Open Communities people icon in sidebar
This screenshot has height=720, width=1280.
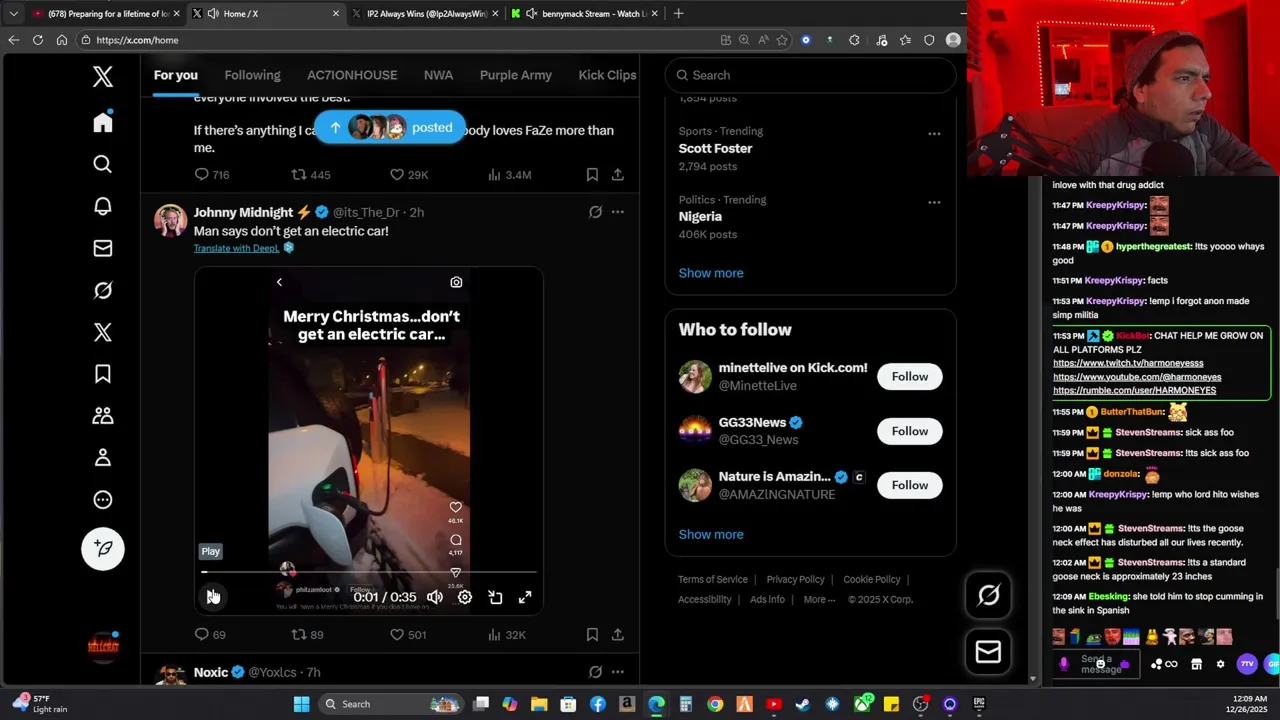click(x=103, y=416)
